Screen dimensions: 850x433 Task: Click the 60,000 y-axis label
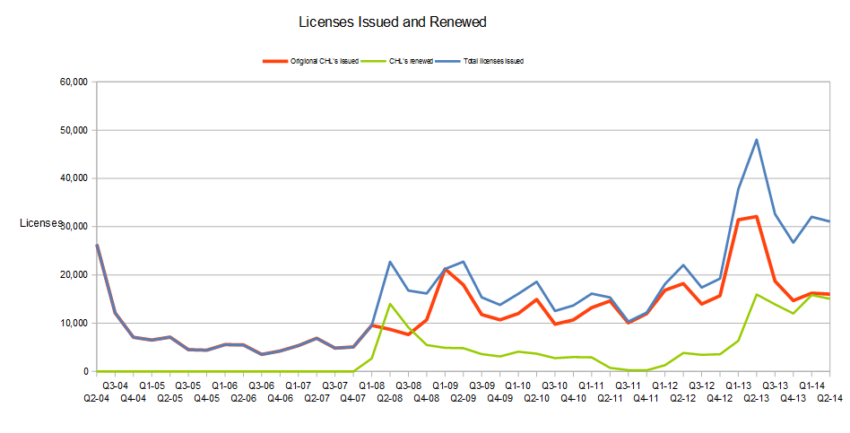[x=75, y=82]
